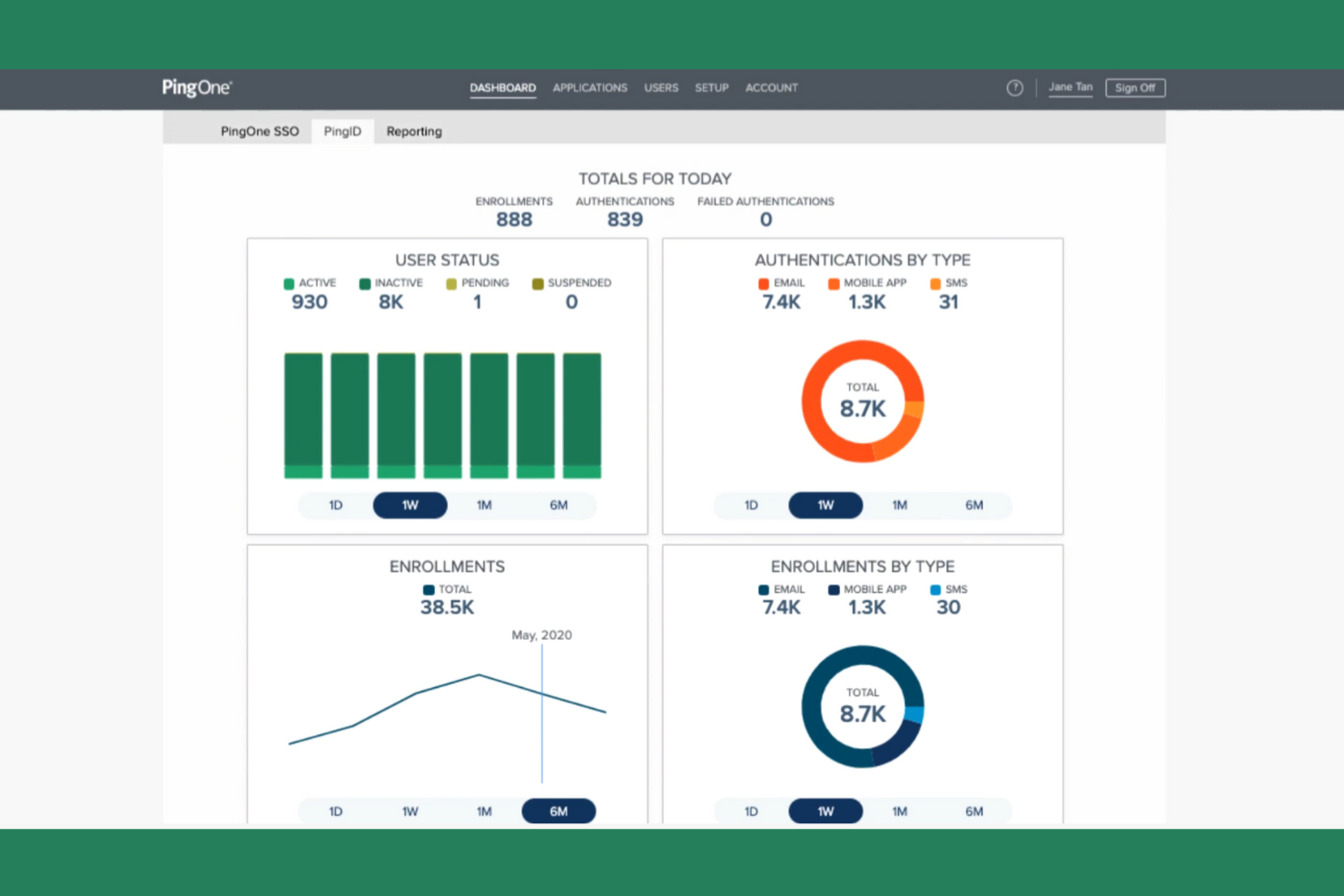Image resolution: width=1344 pixels, height=896 pixels.
Task: Click the Sign Off button
Action: point(1134,87)
